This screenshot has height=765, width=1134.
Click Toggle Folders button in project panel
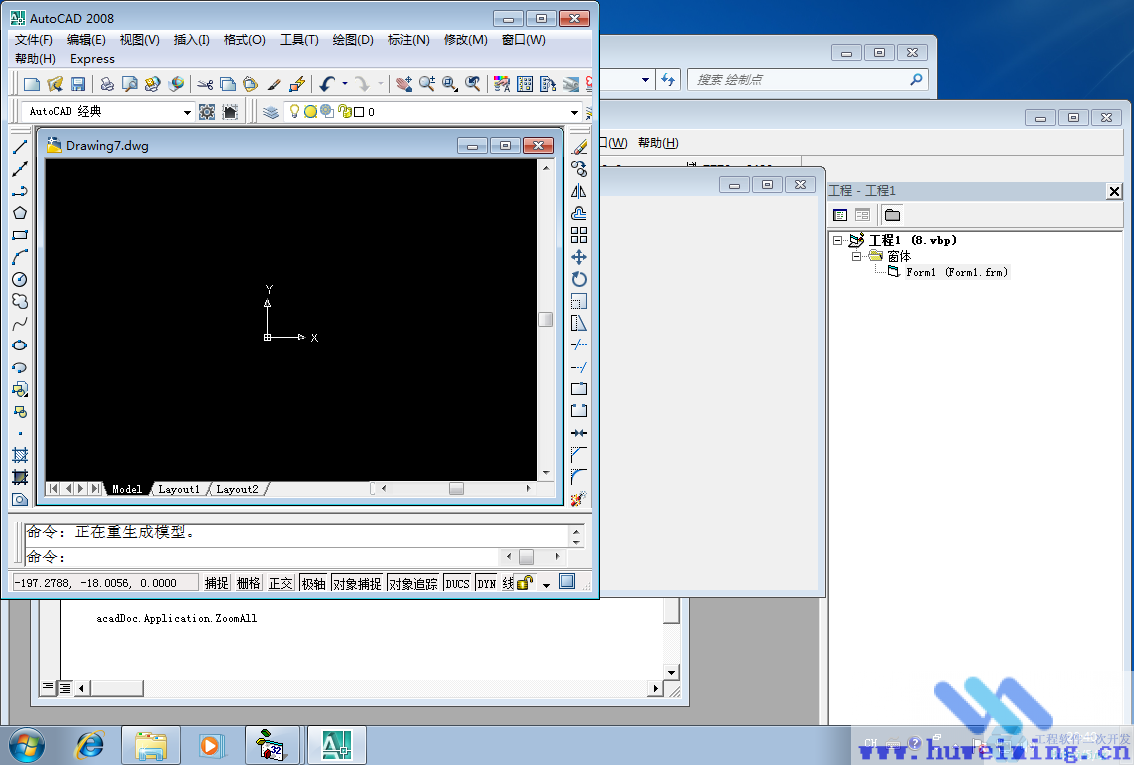tap(892, 215)
